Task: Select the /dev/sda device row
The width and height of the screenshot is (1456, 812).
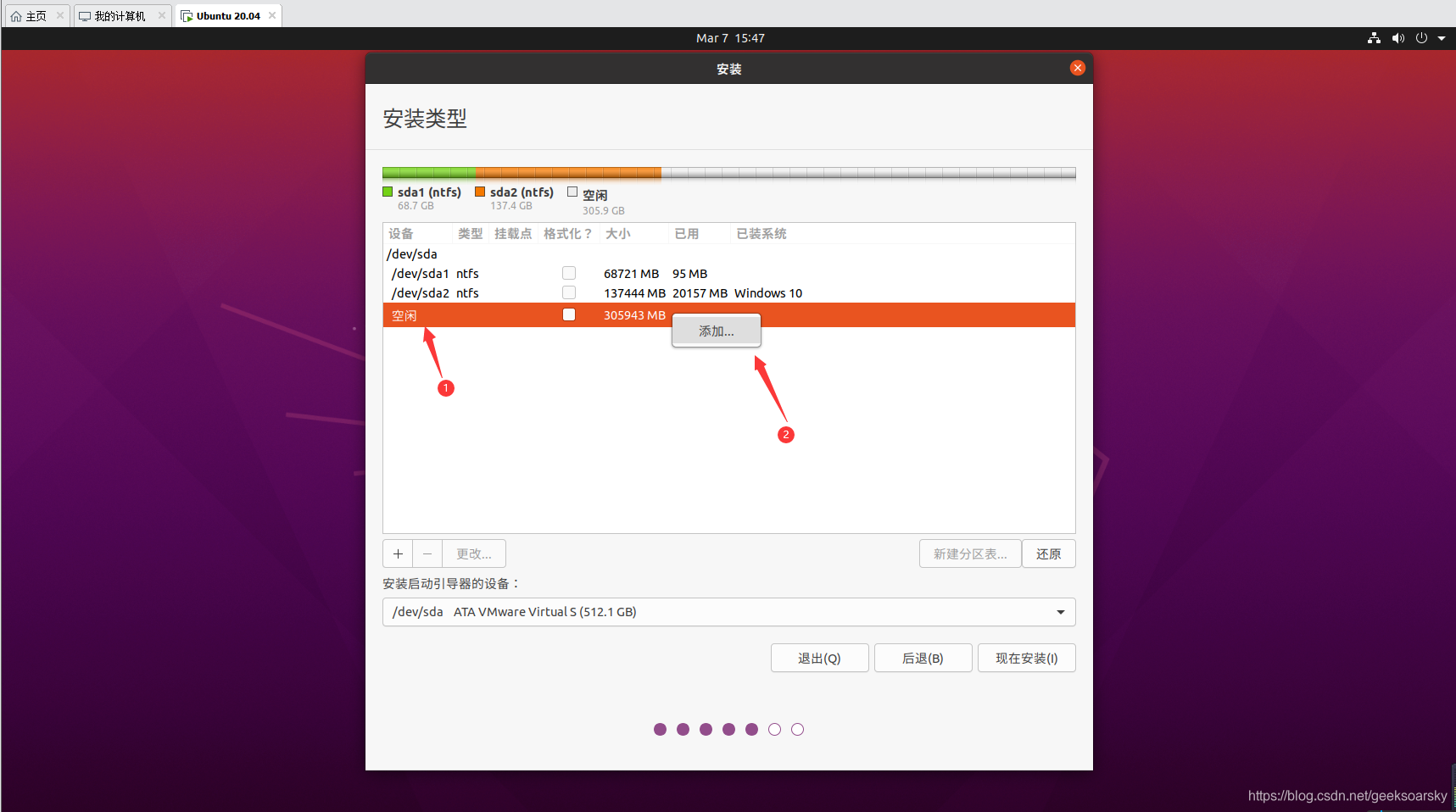Action: tap(729, 253)
